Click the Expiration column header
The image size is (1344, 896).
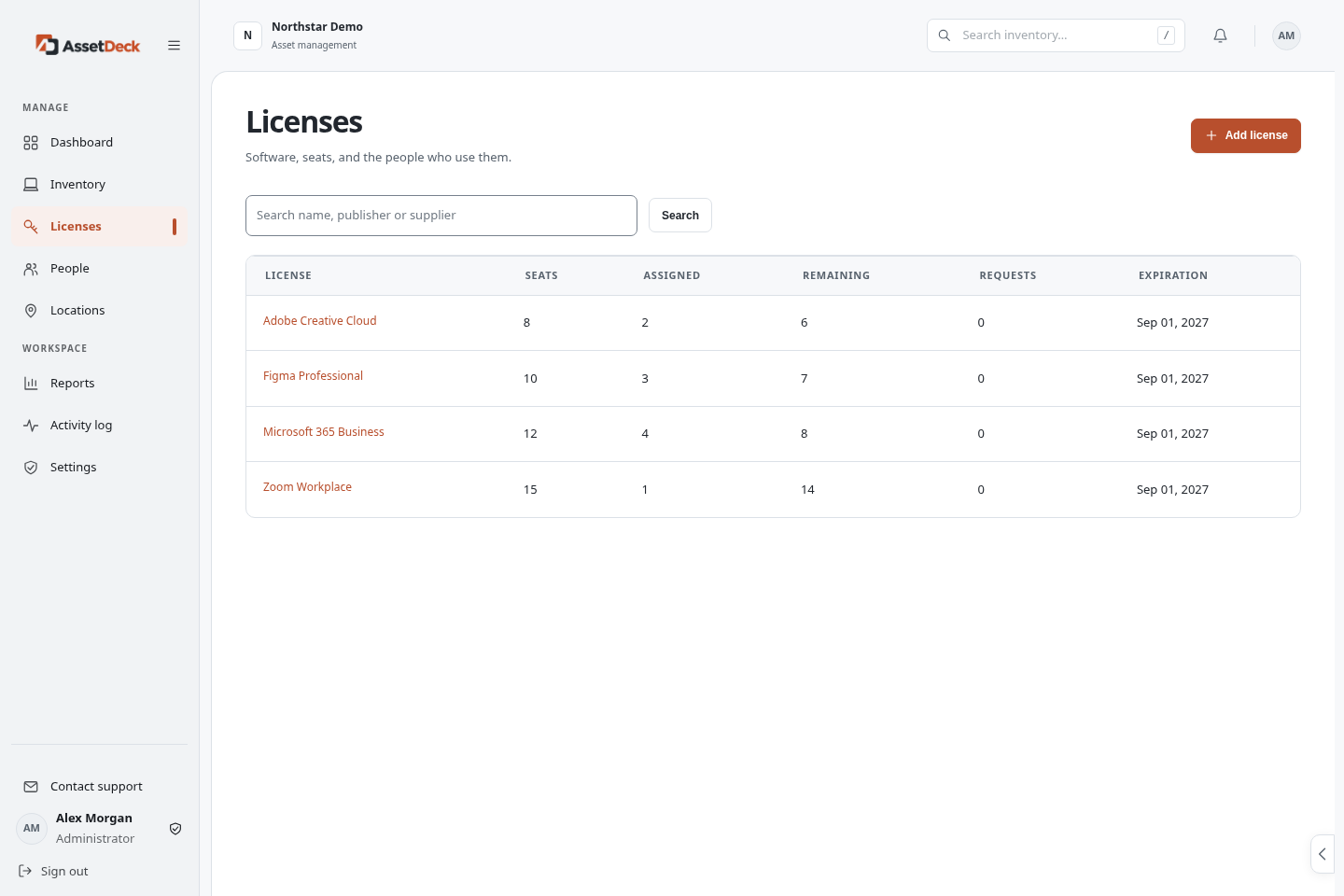click(1172, 276)
